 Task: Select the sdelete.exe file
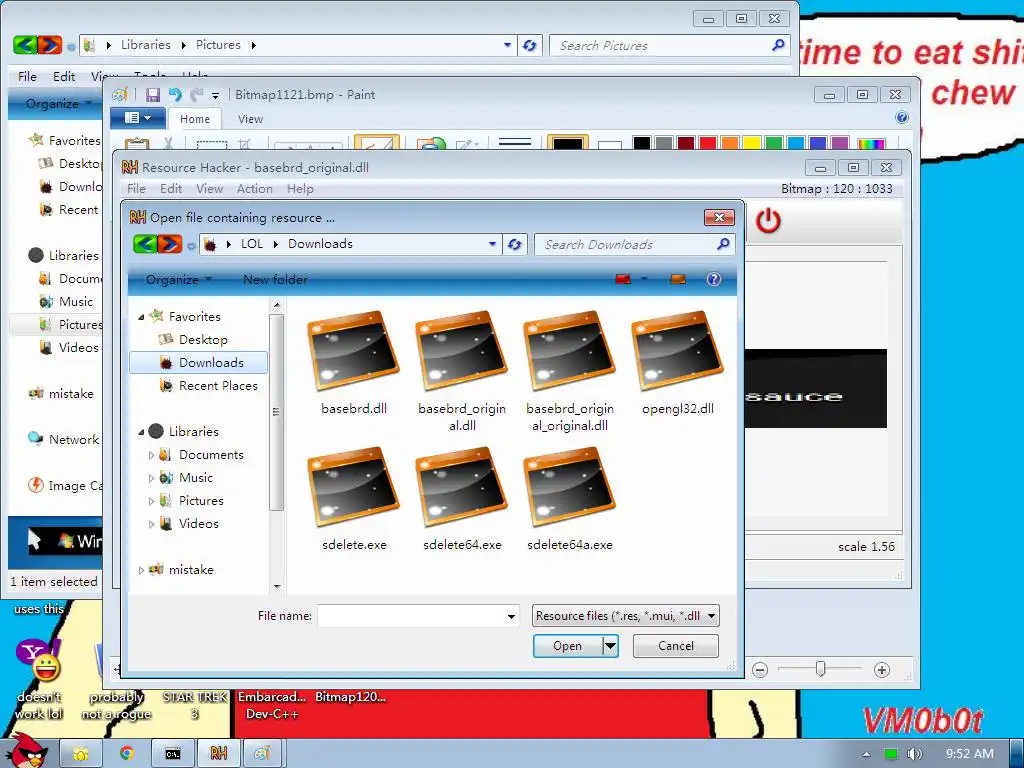click(353, 498)
